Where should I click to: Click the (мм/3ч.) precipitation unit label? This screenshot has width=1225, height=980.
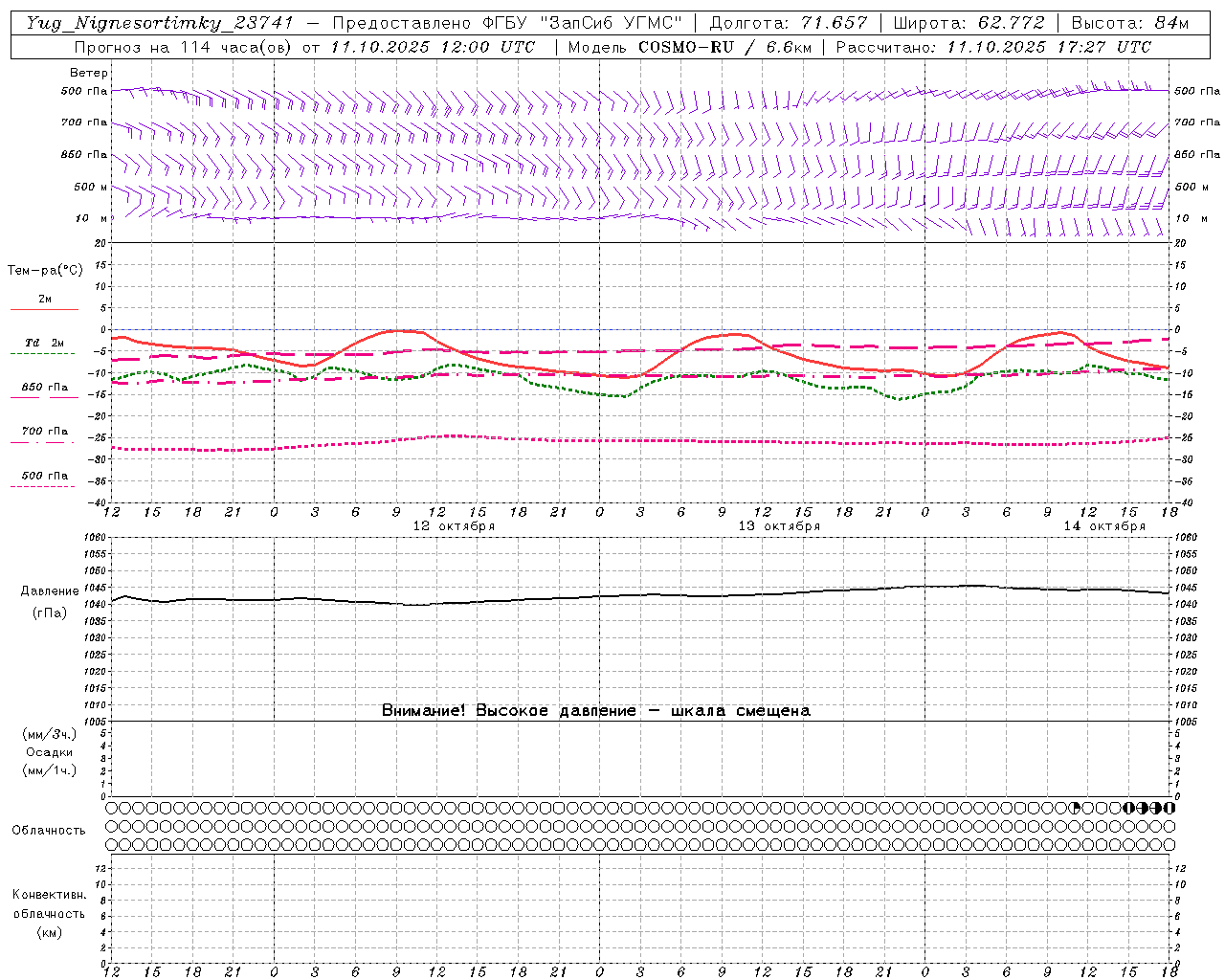pyautogui.click(x=49, y=734)
